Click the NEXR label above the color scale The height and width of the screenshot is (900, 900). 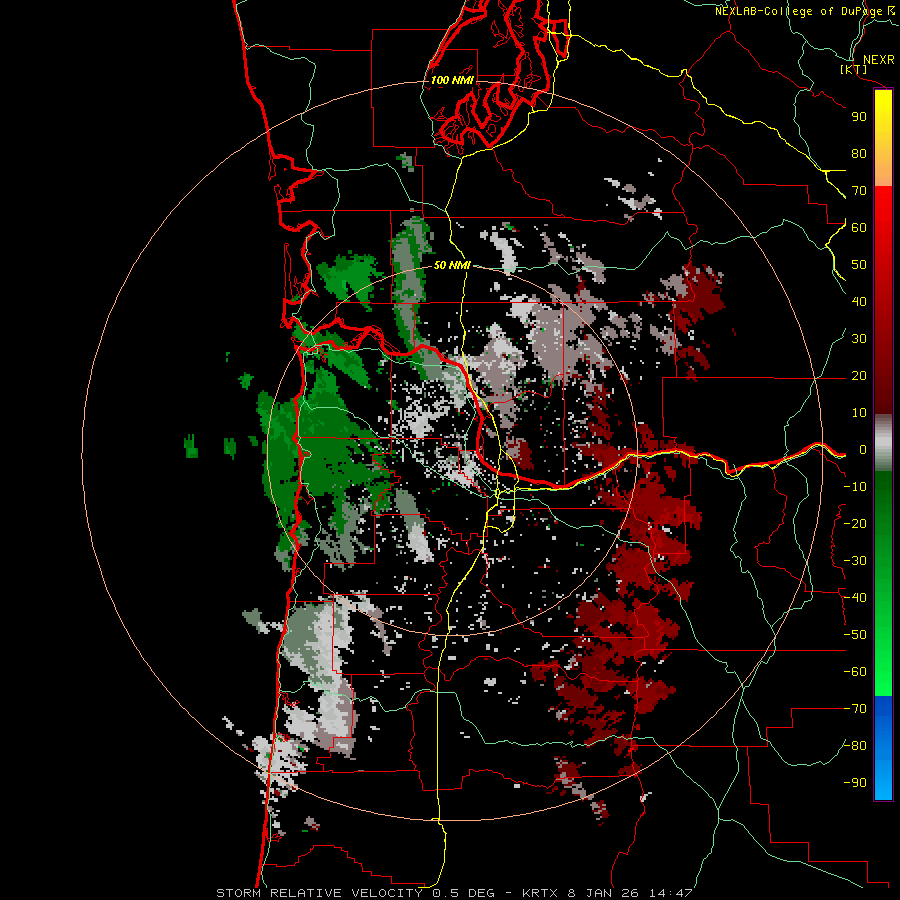[x=879, y=60]
